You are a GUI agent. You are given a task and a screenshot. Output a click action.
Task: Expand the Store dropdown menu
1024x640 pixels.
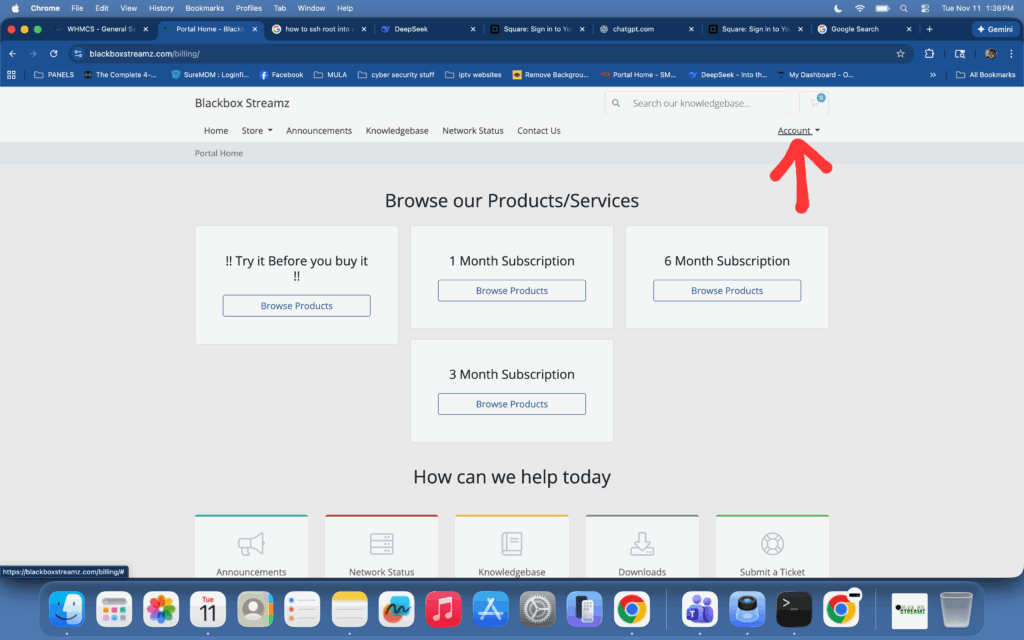257,131
